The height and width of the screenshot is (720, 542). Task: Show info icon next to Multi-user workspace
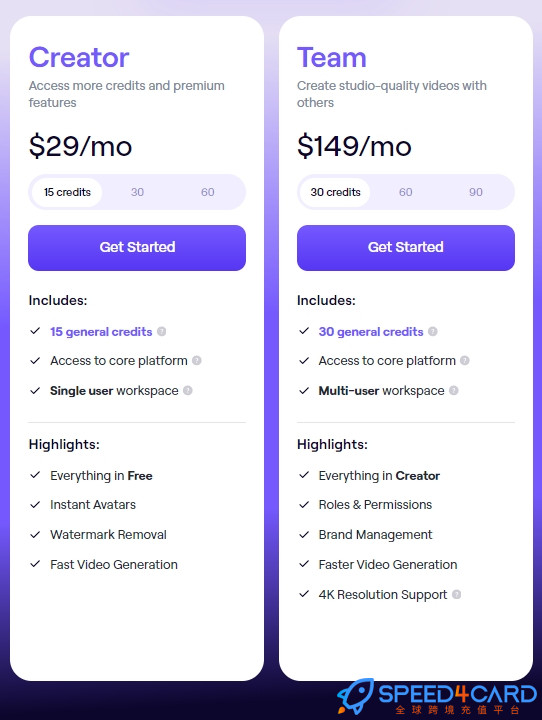[x=454, y=390]
